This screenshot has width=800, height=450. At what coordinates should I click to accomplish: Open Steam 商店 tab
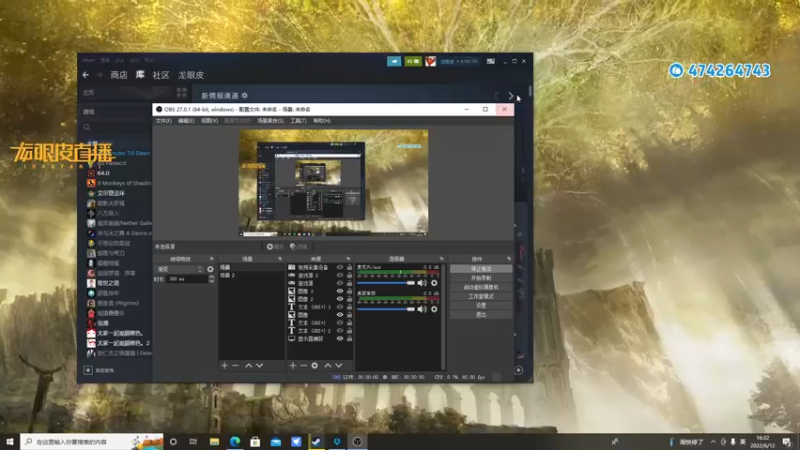119,75
